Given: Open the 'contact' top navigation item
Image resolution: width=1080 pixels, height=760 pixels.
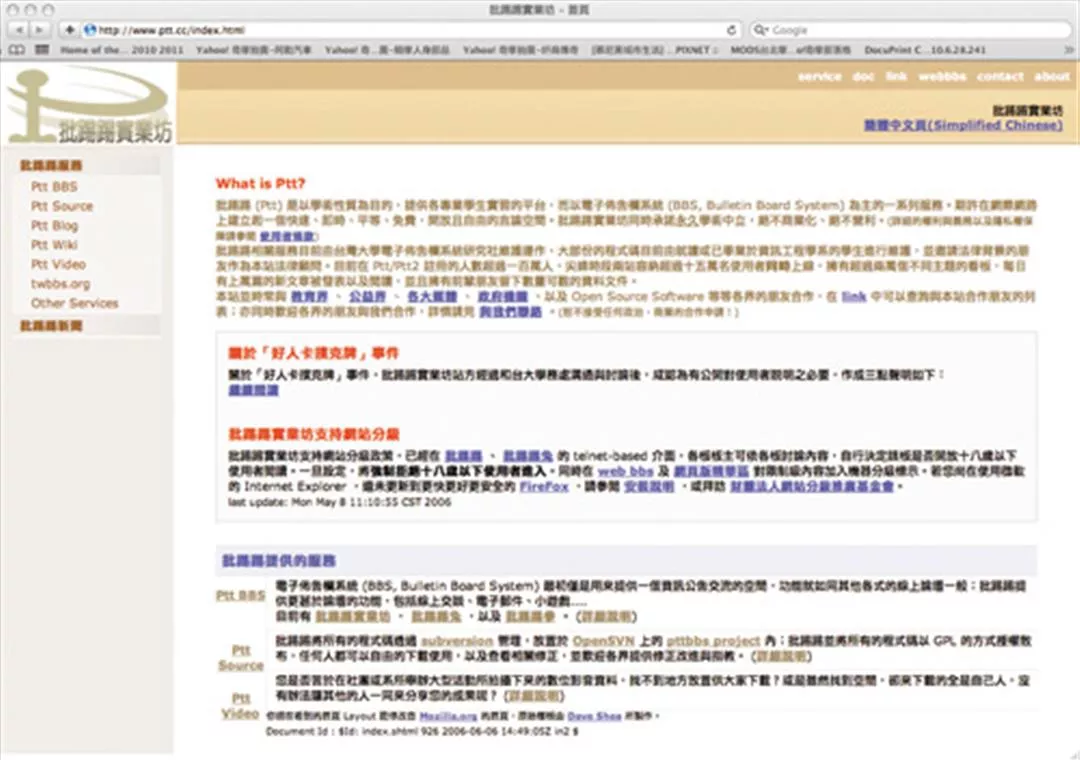Looking at the screenshot, I should point(1000,77).
